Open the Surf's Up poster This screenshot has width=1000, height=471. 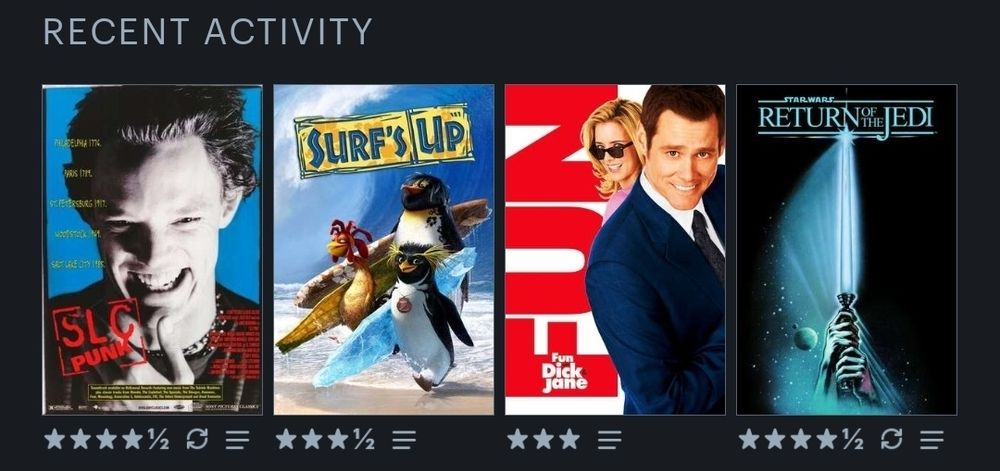tap(384, 250)
